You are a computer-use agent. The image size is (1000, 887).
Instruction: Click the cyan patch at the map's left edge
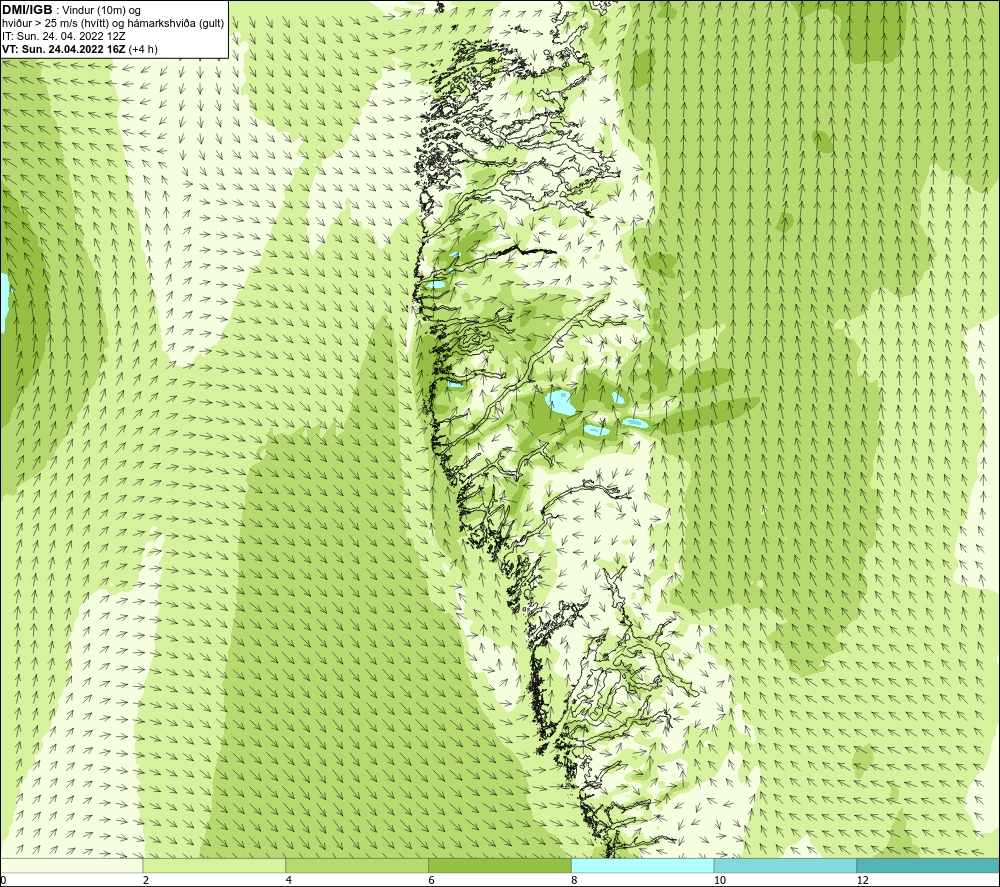(x=4, y=302)
